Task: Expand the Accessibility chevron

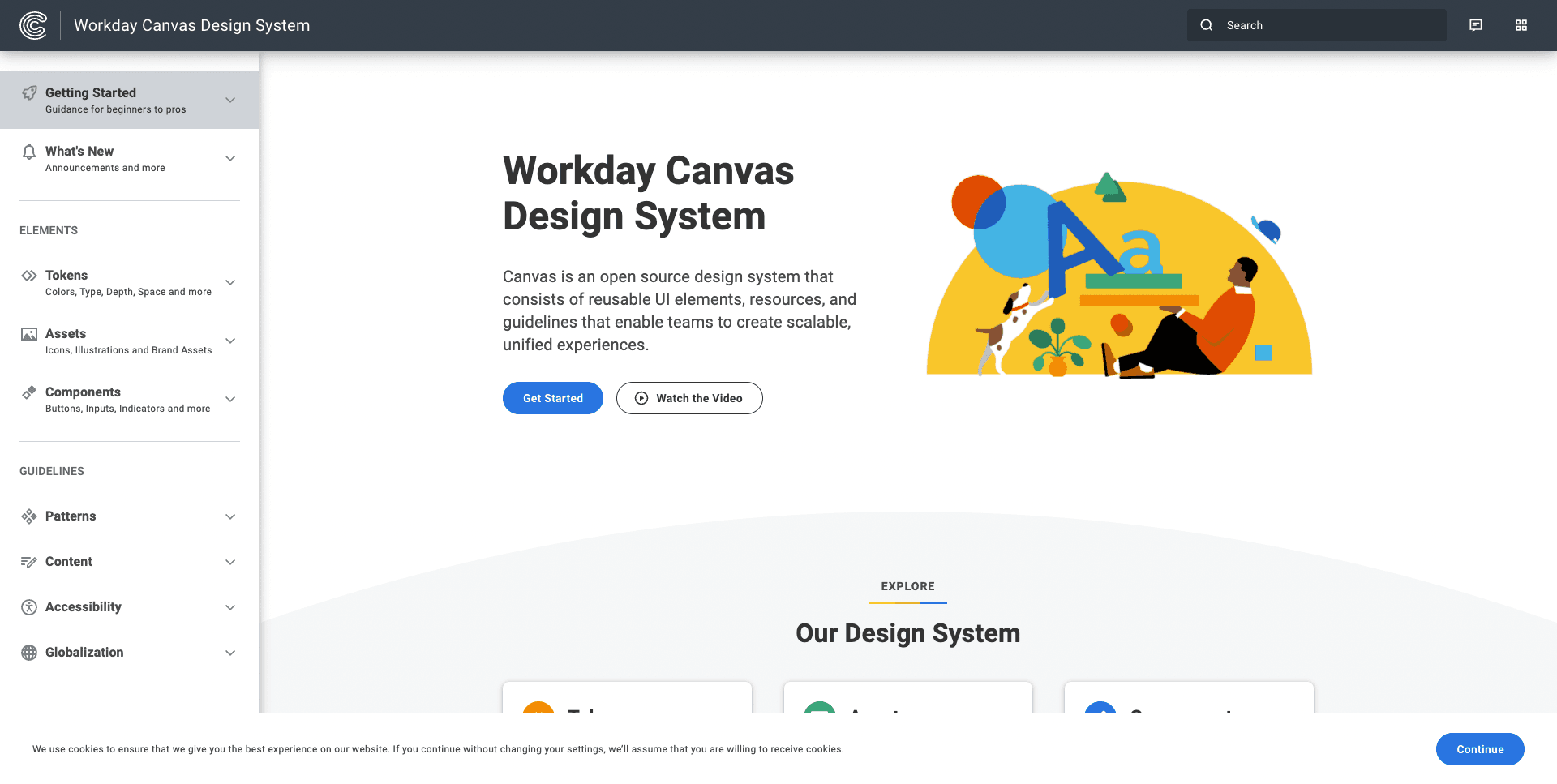Action: coord(230,607)
